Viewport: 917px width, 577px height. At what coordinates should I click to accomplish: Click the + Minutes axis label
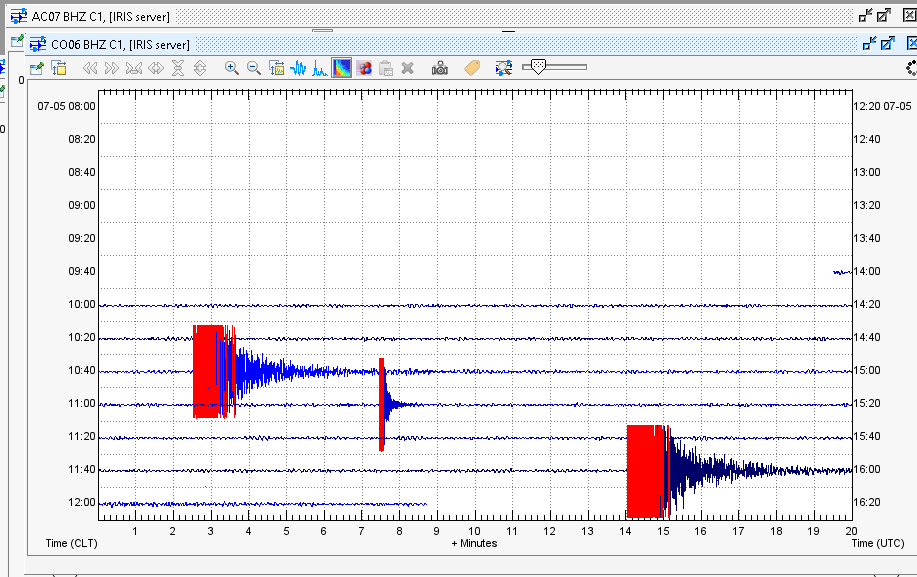[474, 543]
